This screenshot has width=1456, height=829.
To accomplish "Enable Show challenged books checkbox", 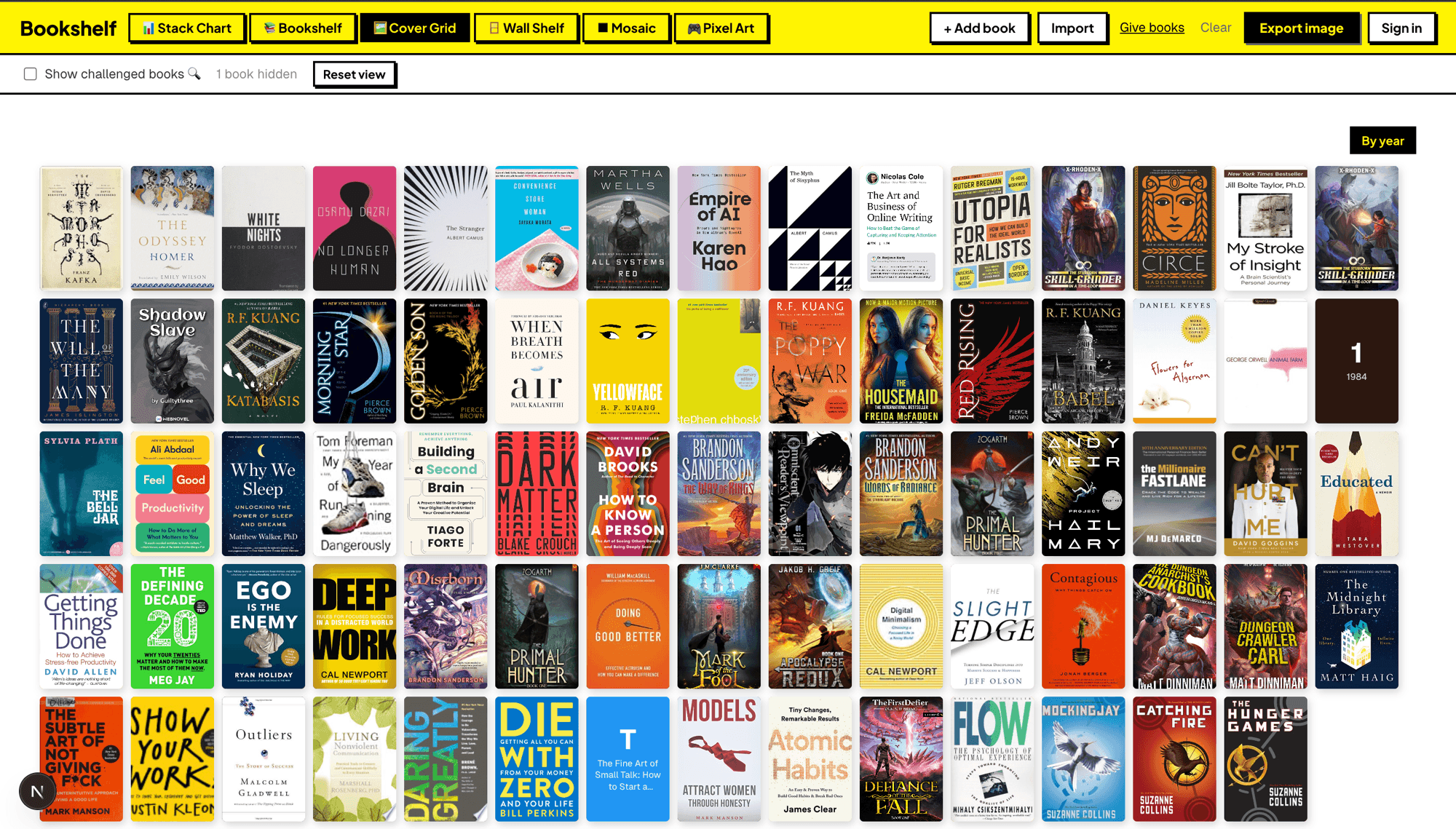I will [x=31, y=74].
